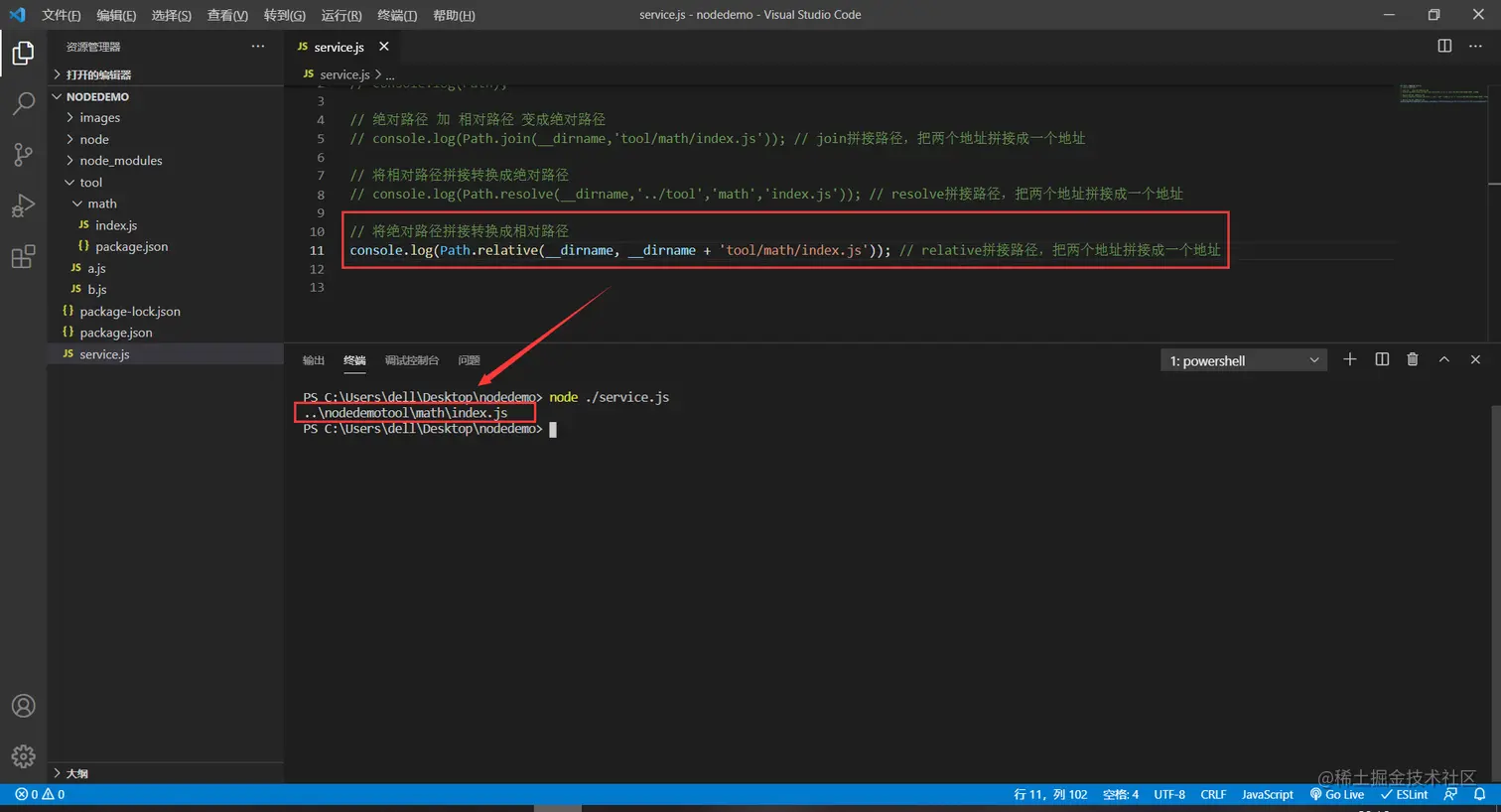Click ESLint status bar item
This screenshot has width=1501, height=812.
(x=1404, y=794)
